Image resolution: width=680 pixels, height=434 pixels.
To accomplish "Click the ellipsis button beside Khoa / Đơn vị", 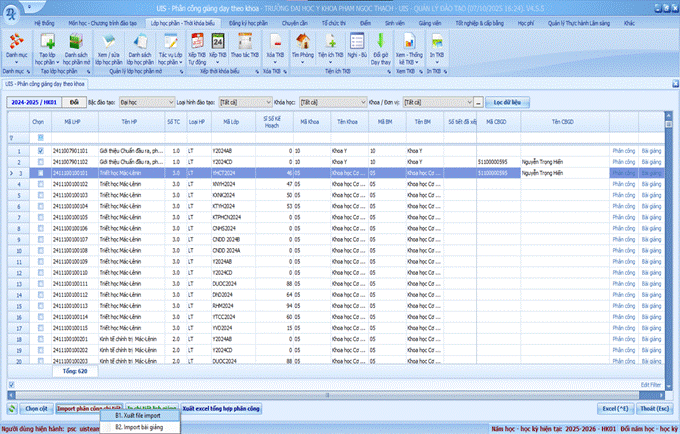I will point(478,102).
